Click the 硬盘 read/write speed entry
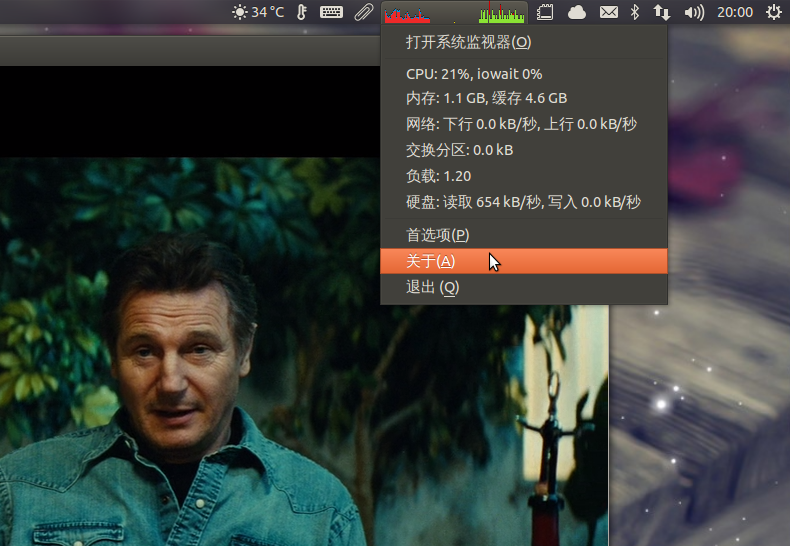 tap(524, 202)
